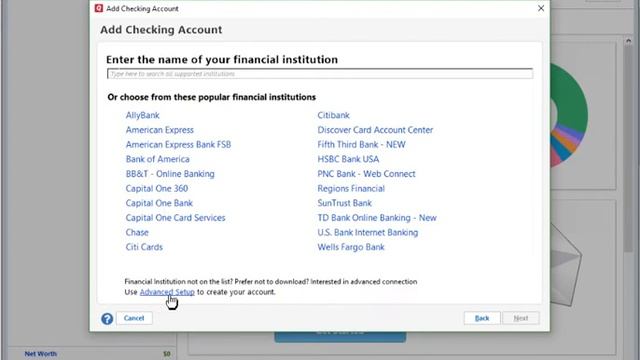This screenshot has height=360, width=640.
Task: Choose Citi Cards
Action: [x=144, y=247]
